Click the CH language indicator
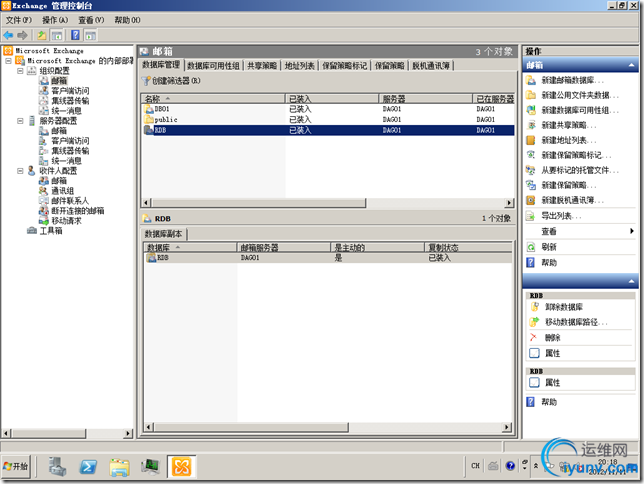The width and height of the screenshot is (644, 484). coord(475,466)
